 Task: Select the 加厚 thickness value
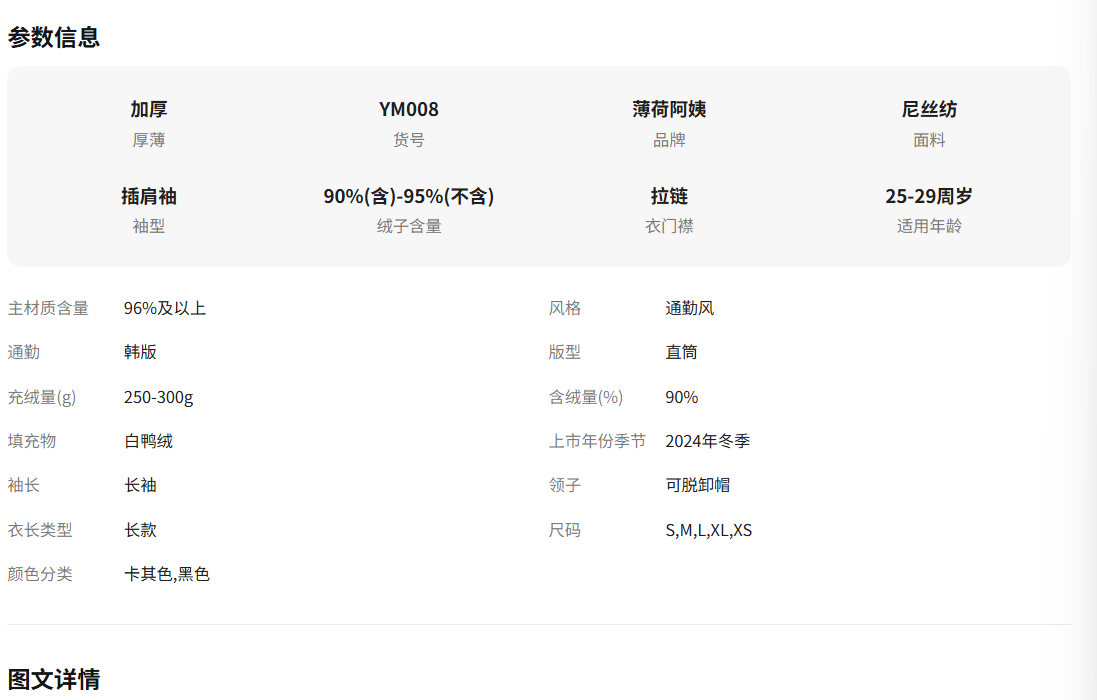point(149,109)
